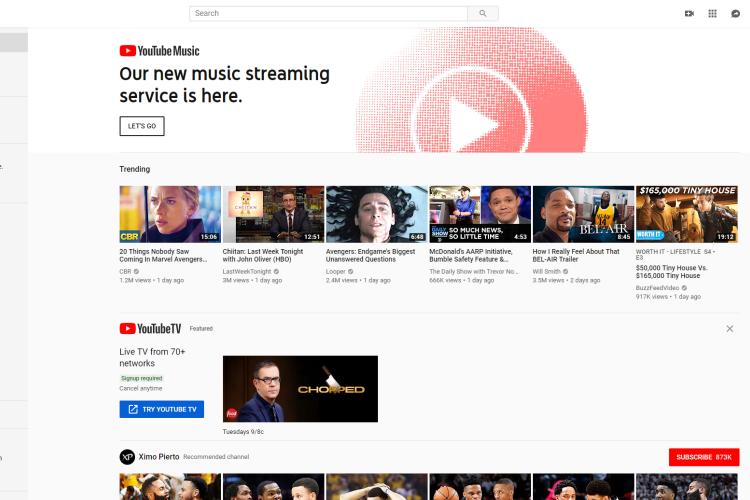Go to the BuzzFeedVideo channel link

point(657,288)
